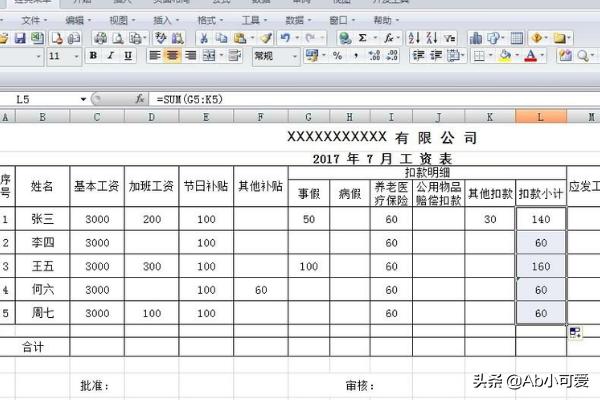The height and width of the screenshot is (400, 600).
Task: Toggle align right
Action: [x=191, y=56]
